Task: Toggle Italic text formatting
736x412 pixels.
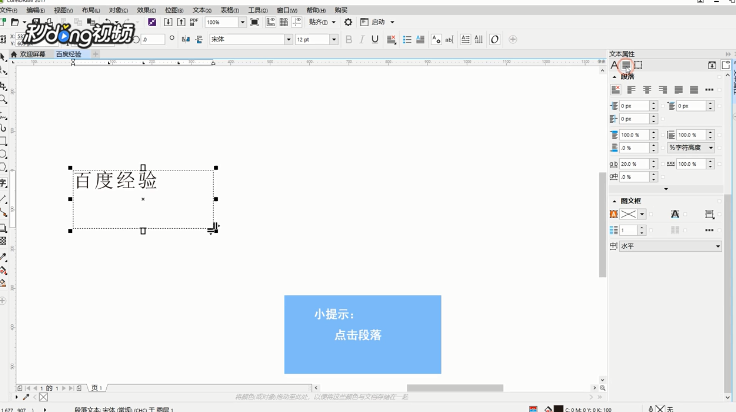Action: tap(362, 39)
